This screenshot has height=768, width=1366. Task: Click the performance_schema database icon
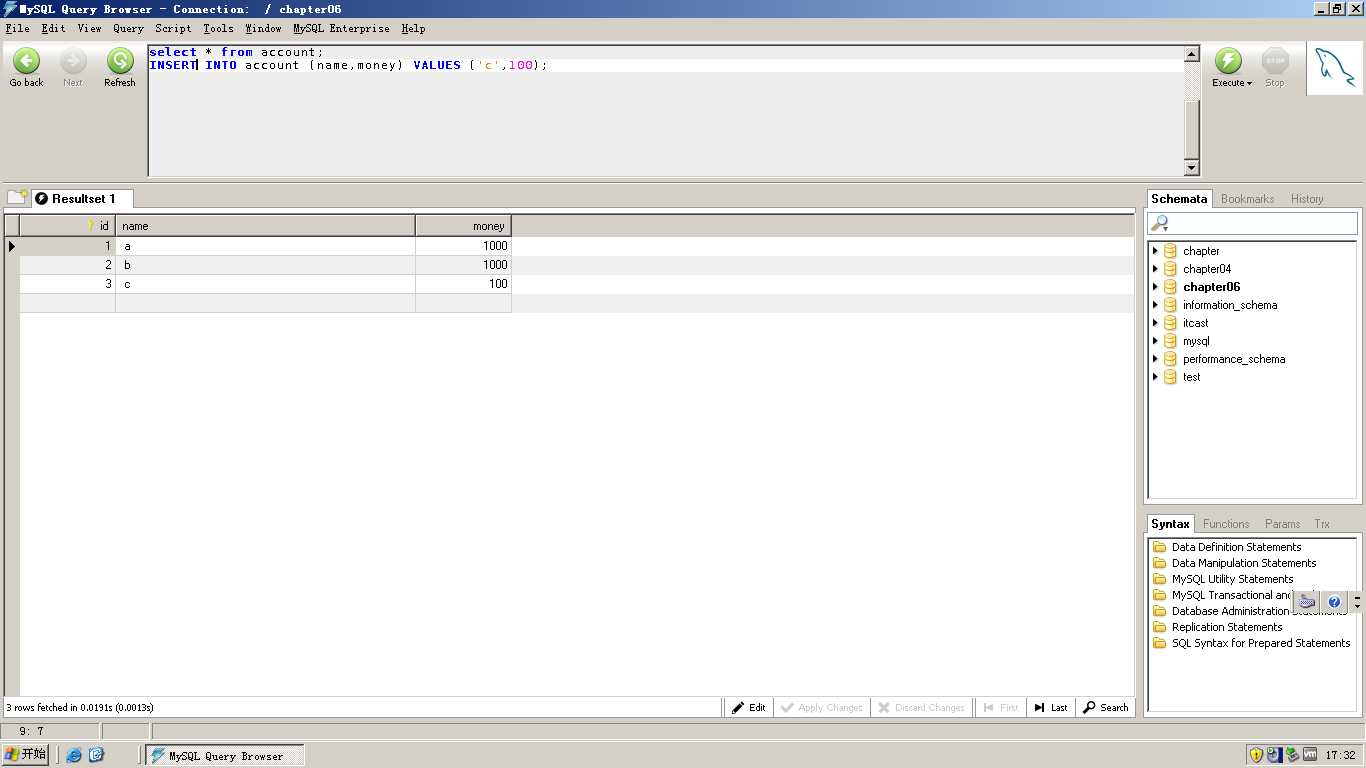(1170, 359)
